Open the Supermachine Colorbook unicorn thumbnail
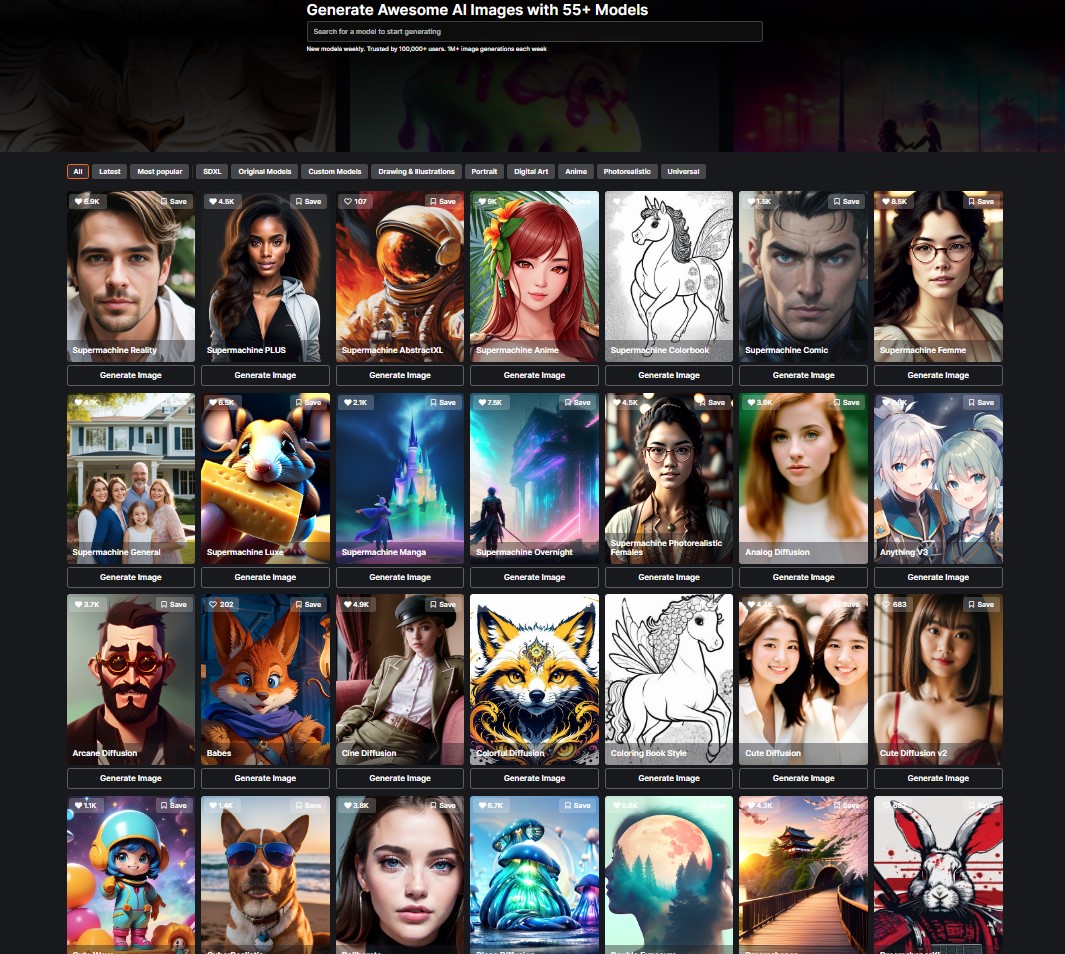Viewport: 1065px width, 954px height. pyautogui.click(x=669, y=276)
